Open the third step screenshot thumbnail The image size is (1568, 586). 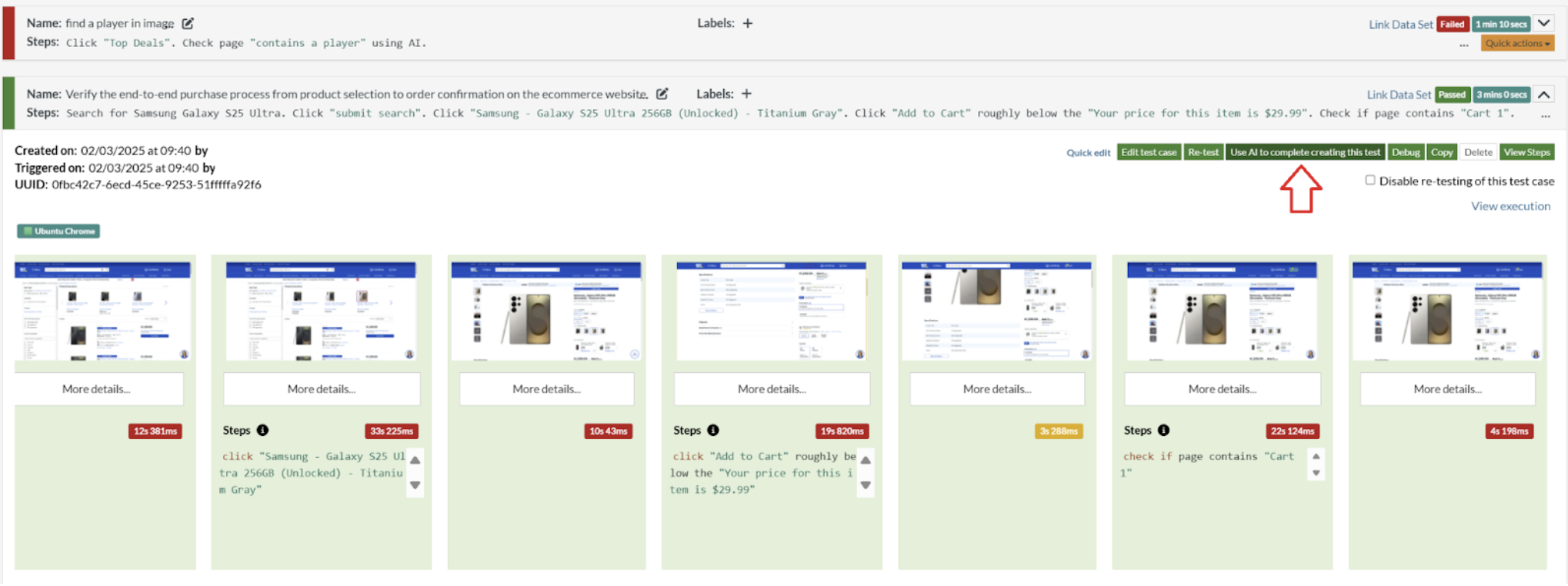546,311
